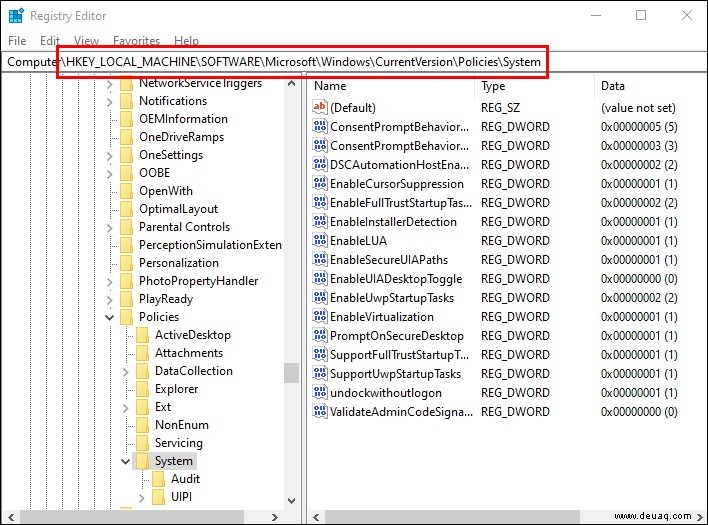Click the undockwithoutlogon DWORD icon
Viewport: 708px width, 525px height.
[320, 392]
